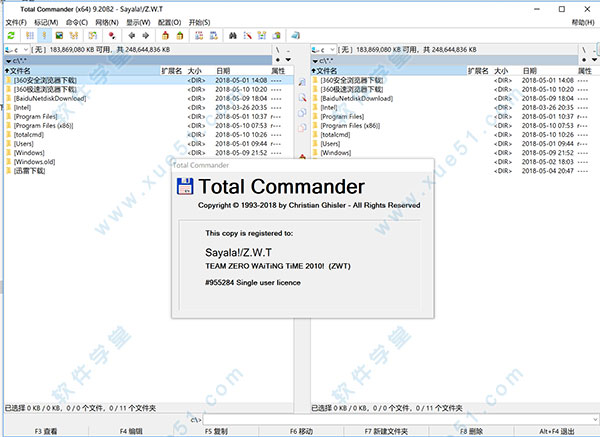Sort left panel by 日期 column header
600x437 pixels.
pos(224,71)
